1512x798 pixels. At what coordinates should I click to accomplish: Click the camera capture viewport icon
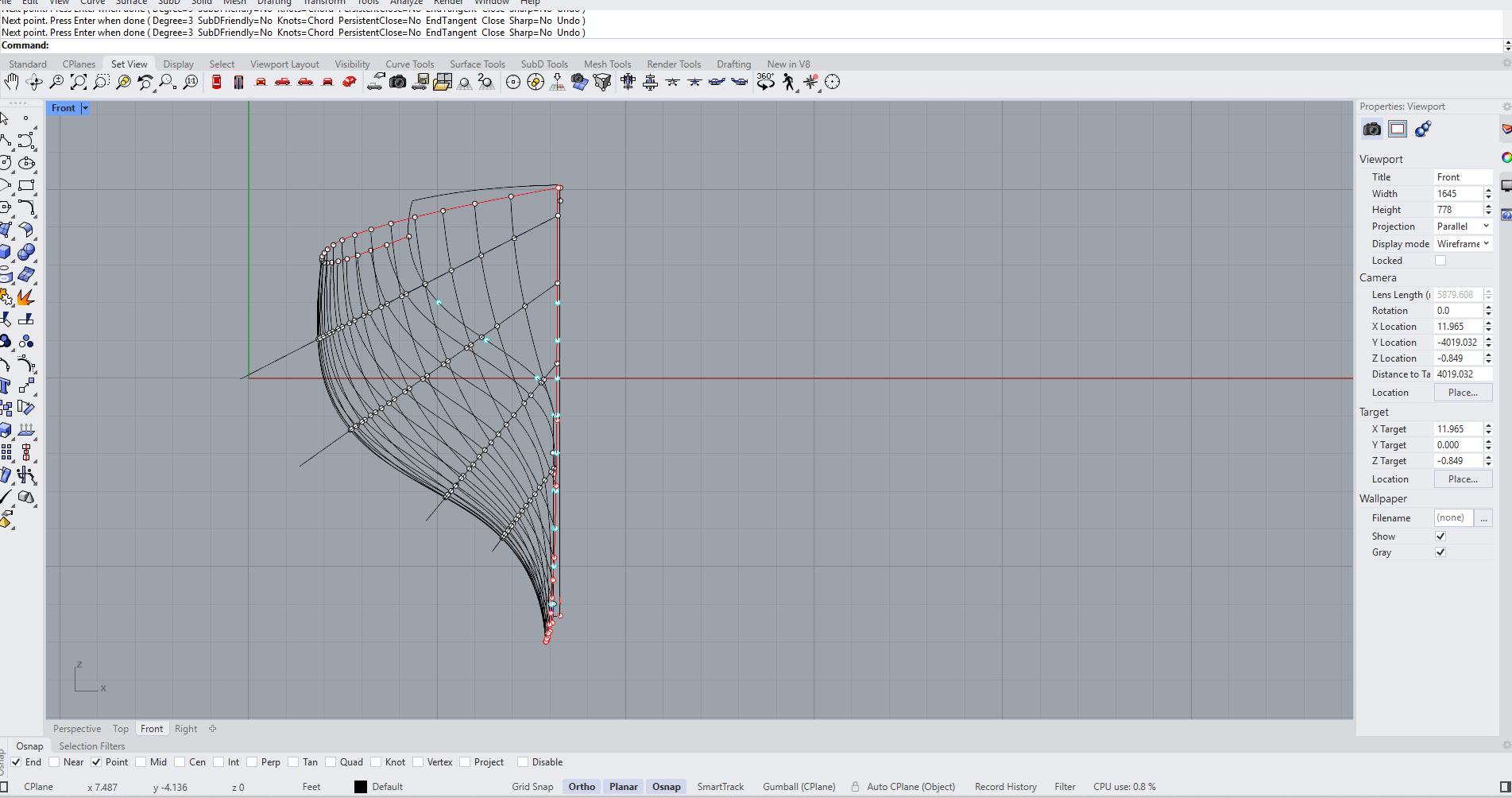398,82
